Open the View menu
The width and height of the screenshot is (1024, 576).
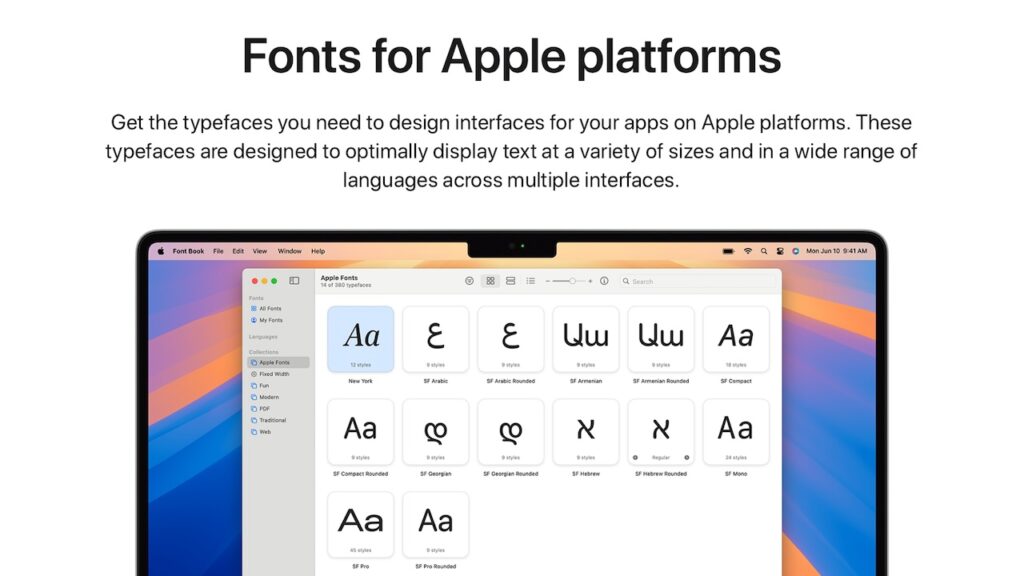tap(259, 251)
